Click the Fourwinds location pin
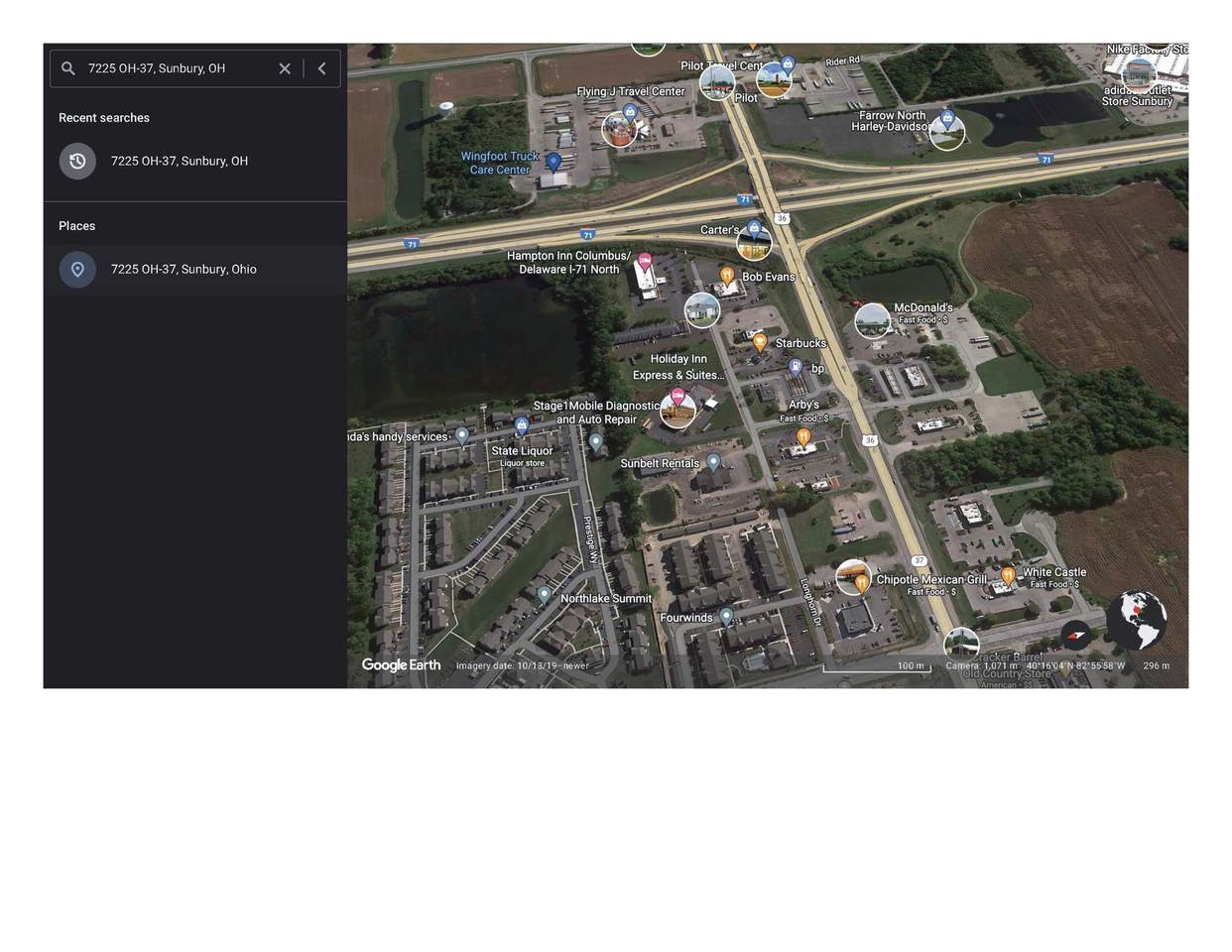The image size is (1232, 952). [726, 617]
